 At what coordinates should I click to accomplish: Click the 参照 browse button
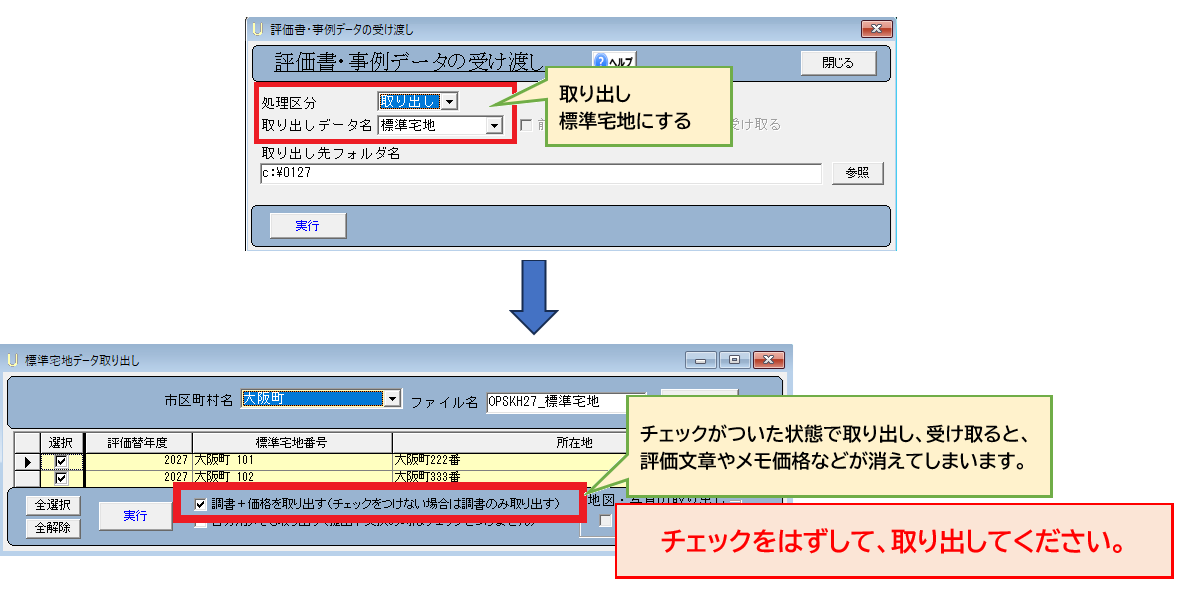pos(857,173)
